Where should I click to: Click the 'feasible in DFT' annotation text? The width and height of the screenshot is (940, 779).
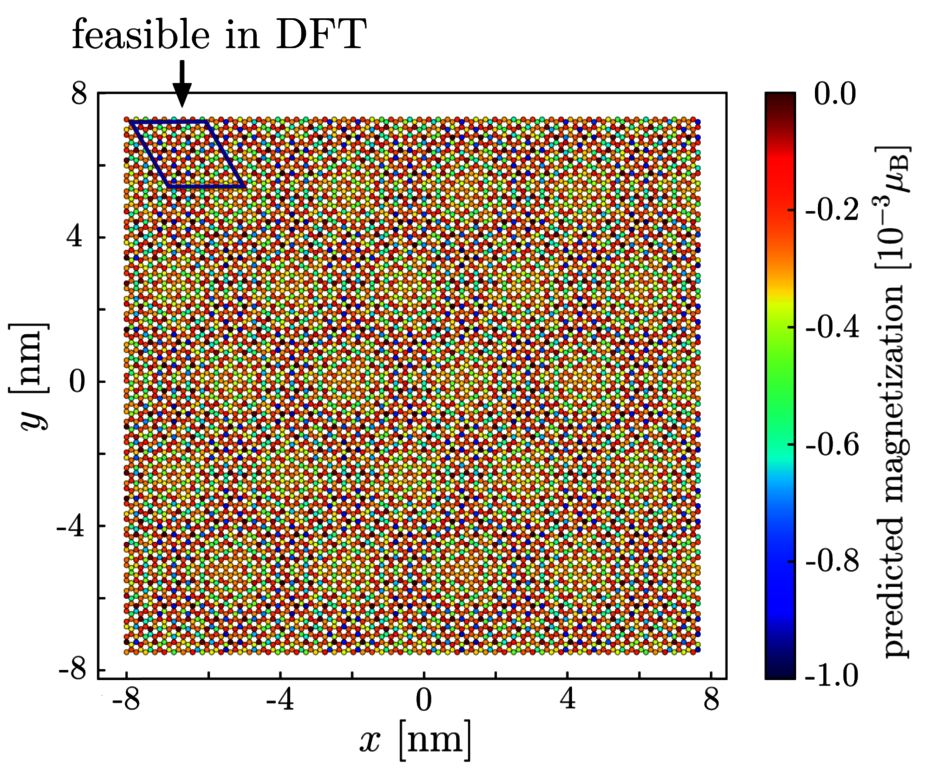[219, 34]
